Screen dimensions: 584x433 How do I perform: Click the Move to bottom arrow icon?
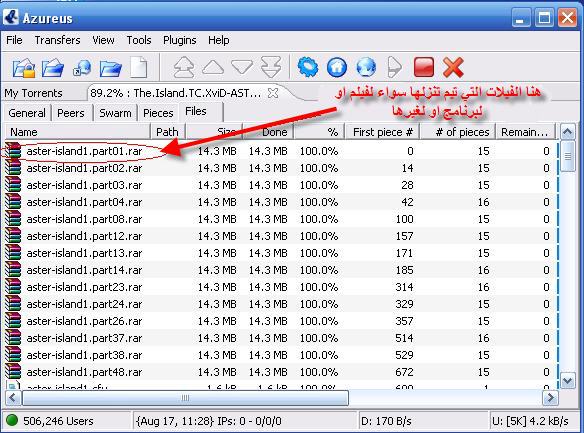271,67
